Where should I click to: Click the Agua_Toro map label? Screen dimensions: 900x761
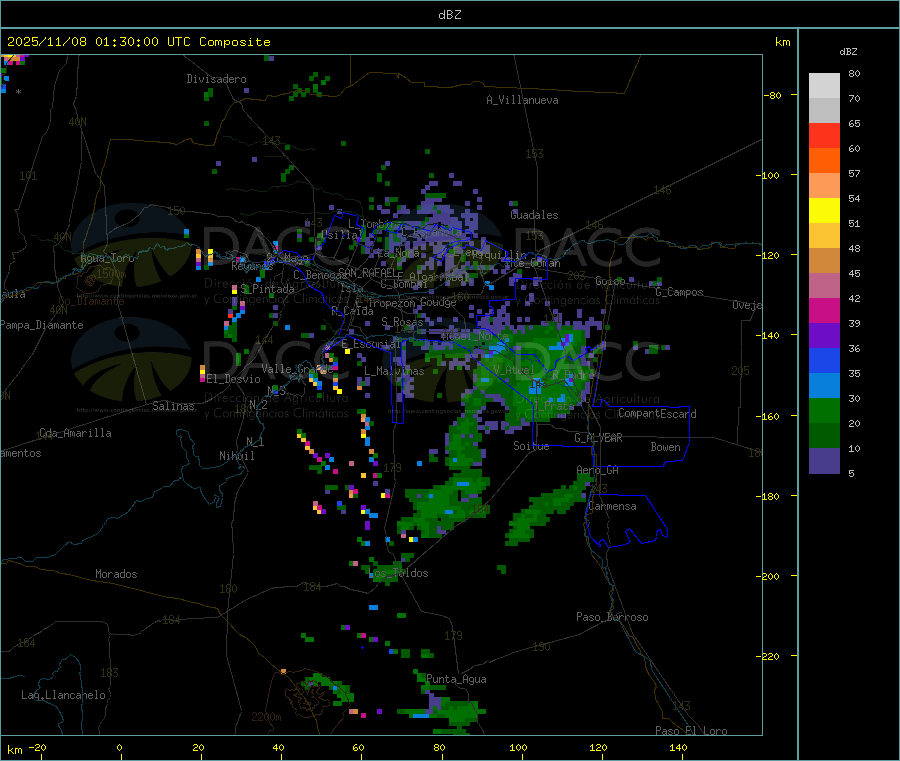pyautogui.click(x=107, y=258)
